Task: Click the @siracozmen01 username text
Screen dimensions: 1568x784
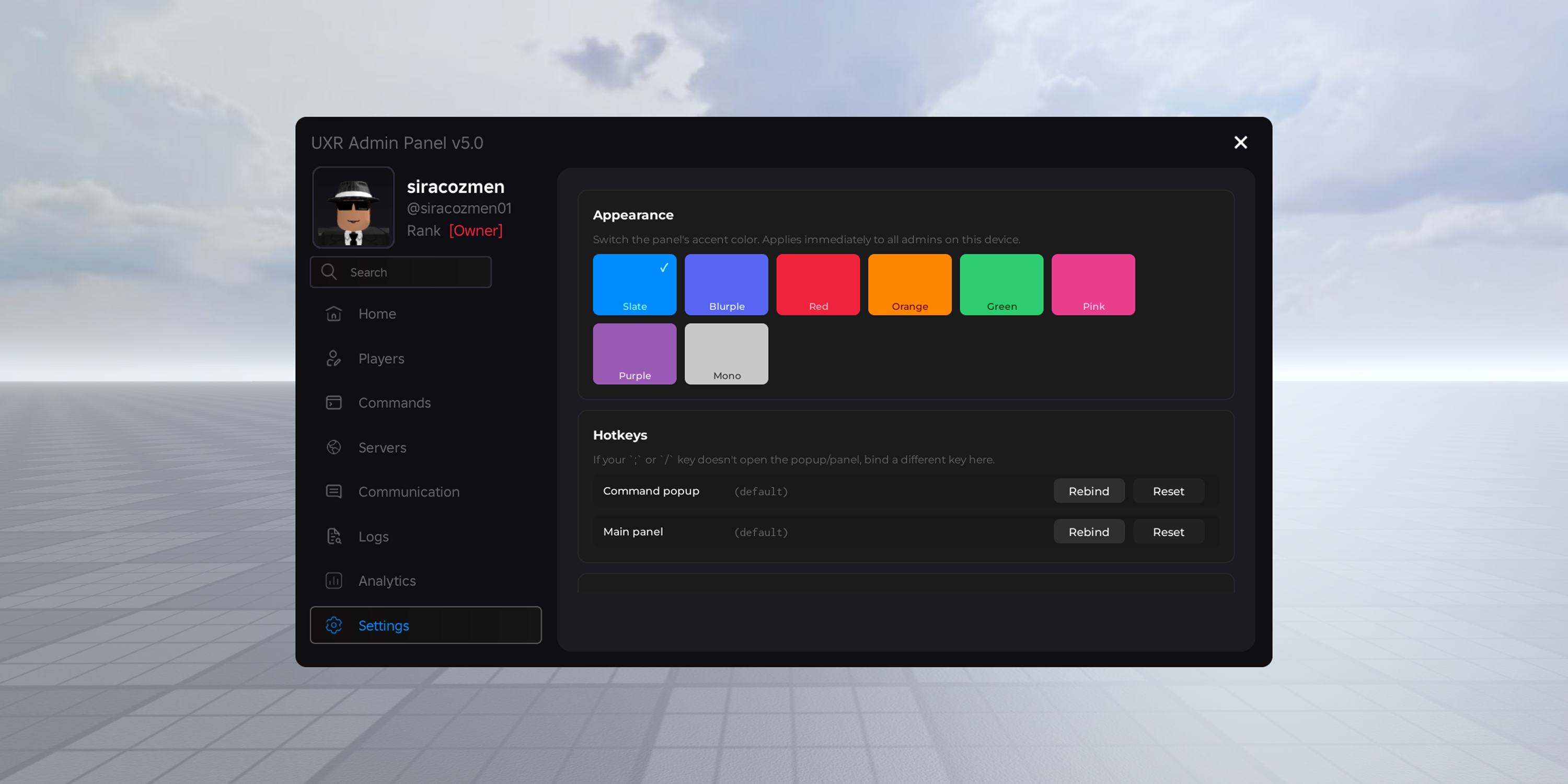Action: 459,208
